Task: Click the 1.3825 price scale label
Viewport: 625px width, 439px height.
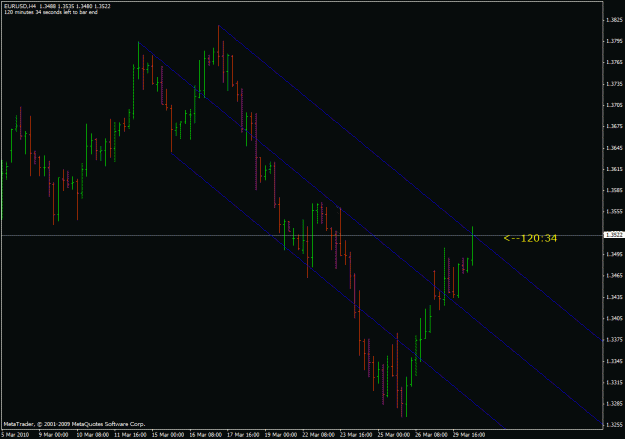Action: click(614, 20)
